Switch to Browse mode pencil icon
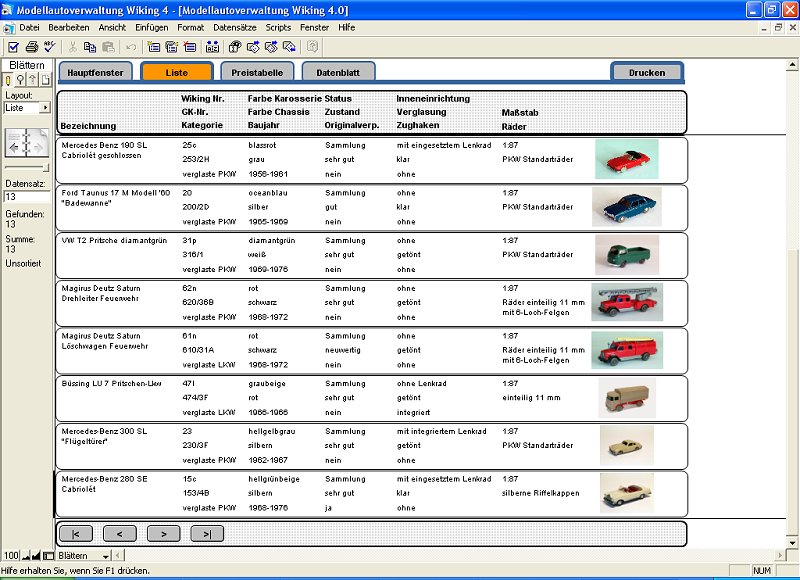The width and height of the screenshot is (800, 580). (x=8, y=80)
